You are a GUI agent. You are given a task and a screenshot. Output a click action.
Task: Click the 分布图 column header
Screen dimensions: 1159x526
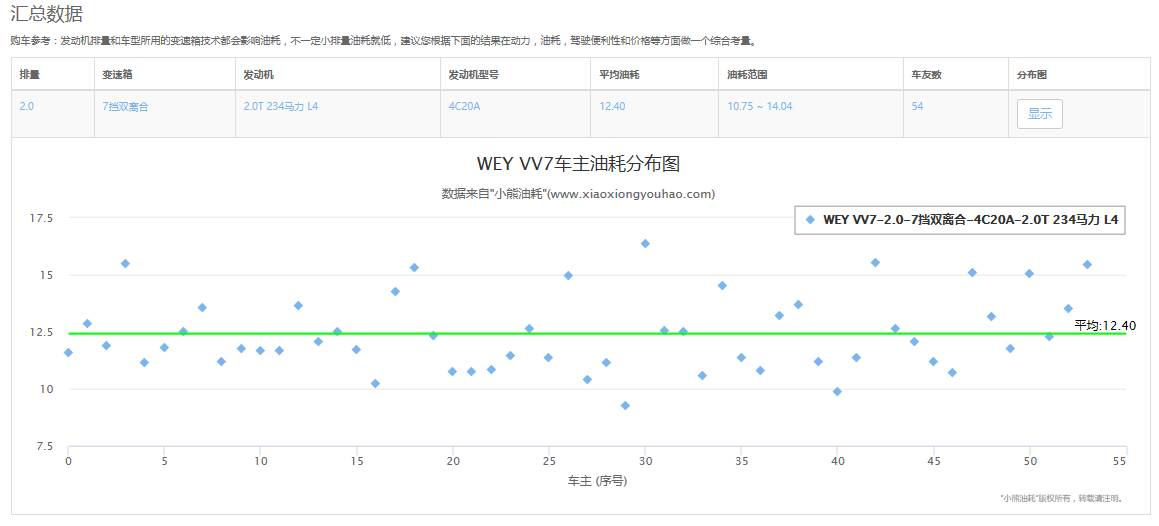1032,75
